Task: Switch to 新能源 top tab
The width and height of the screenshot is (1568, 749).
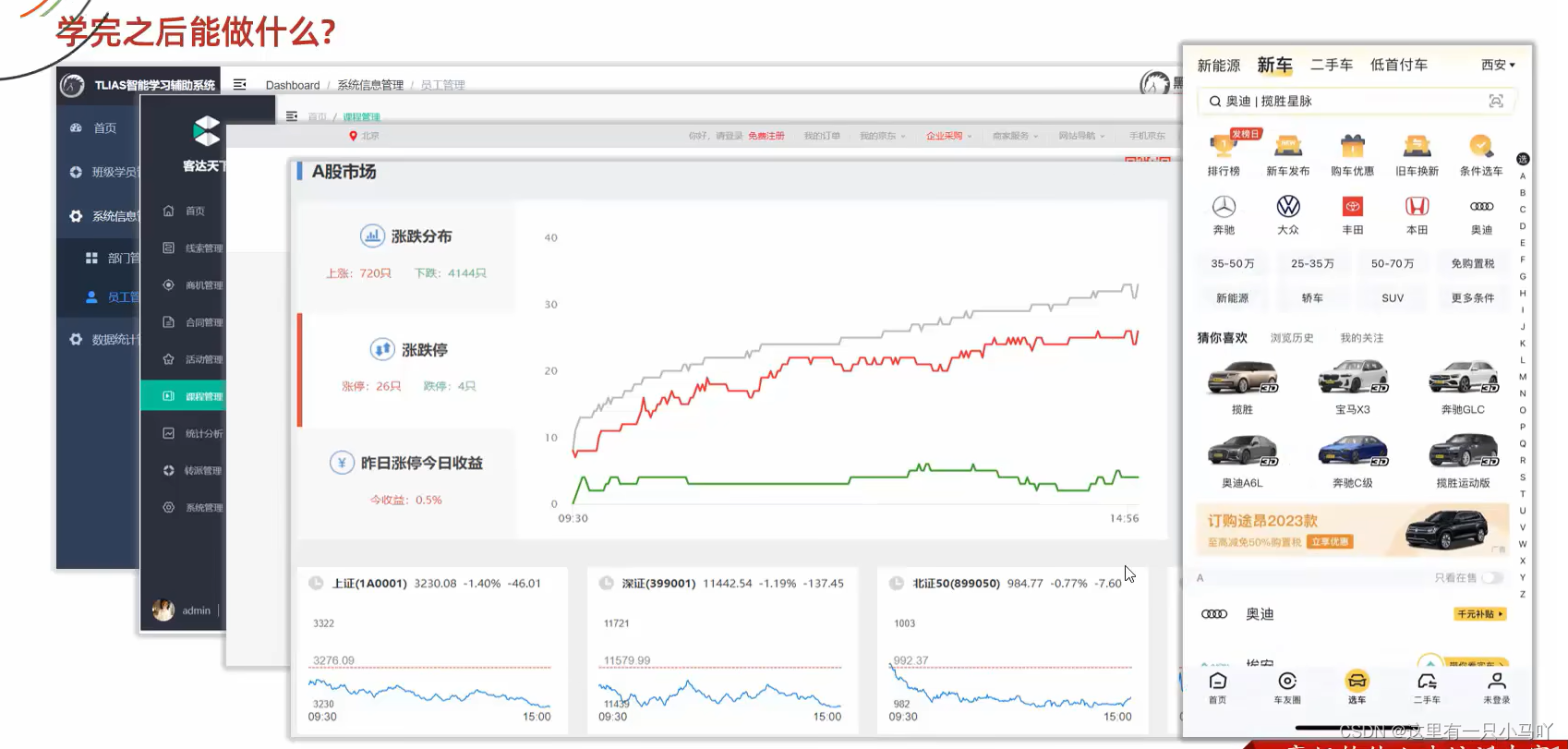Action: click(1219, 66)
